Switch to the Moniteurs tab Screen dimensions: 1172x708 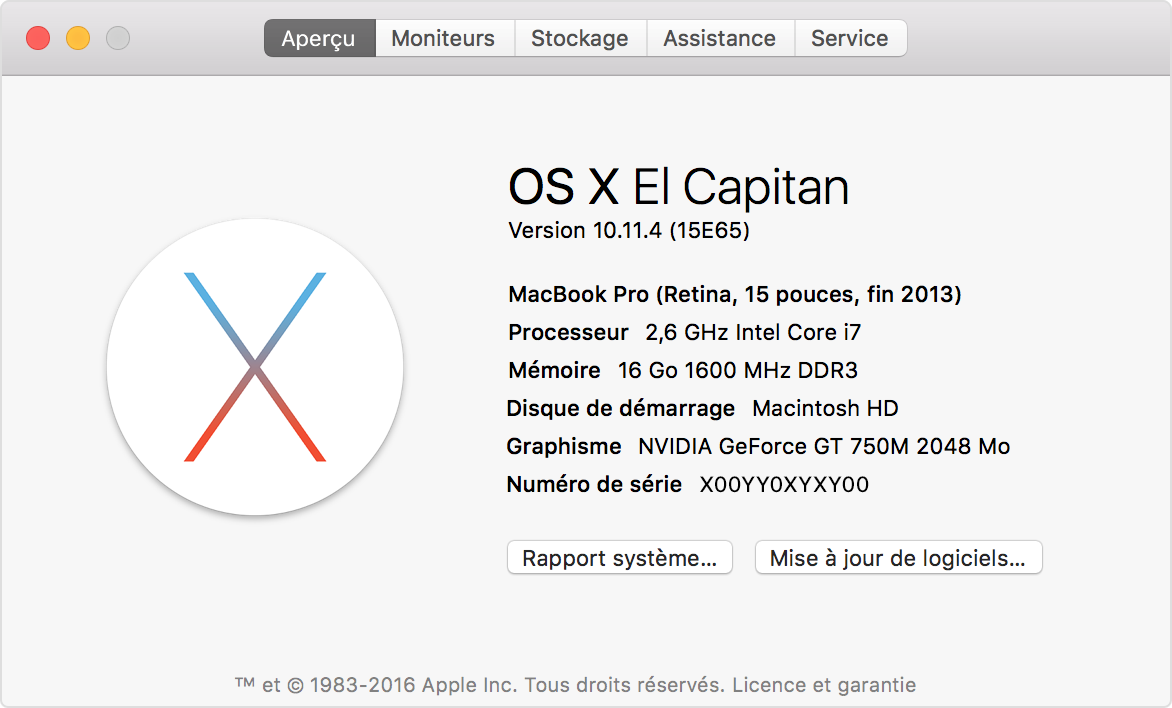tap(444, 38)
